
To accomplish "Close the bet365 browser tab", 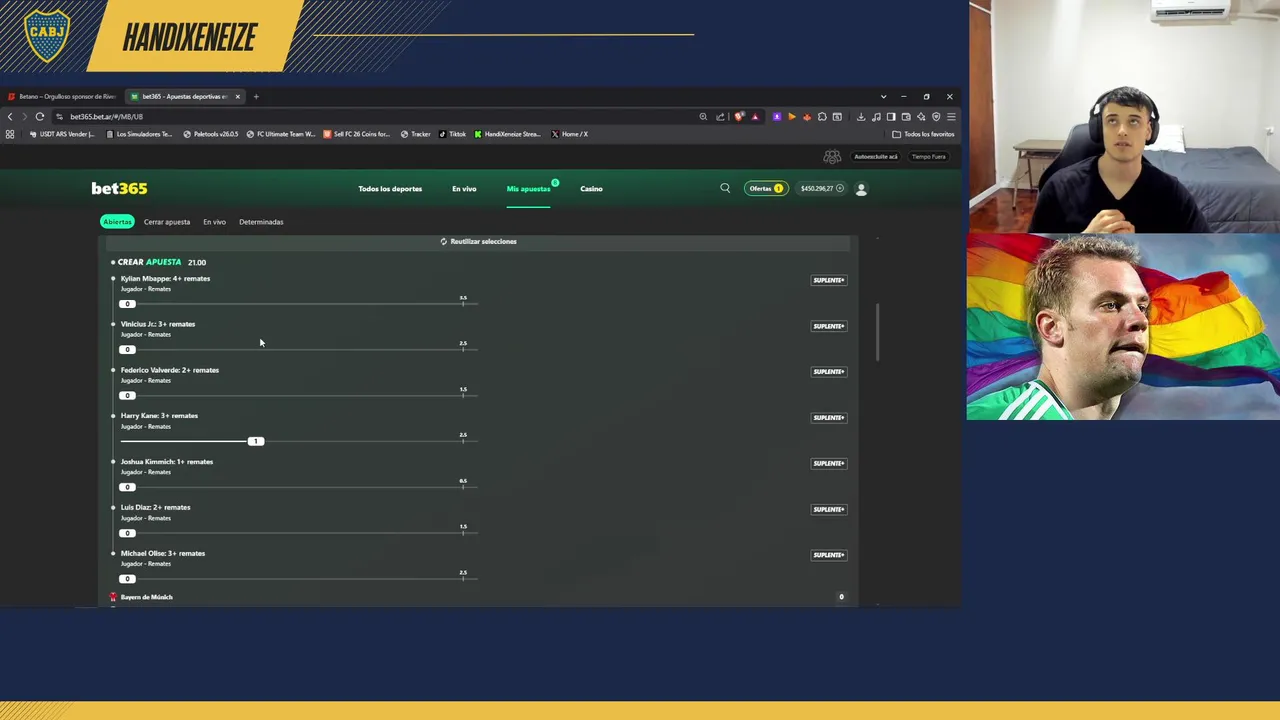I will 237,97.
